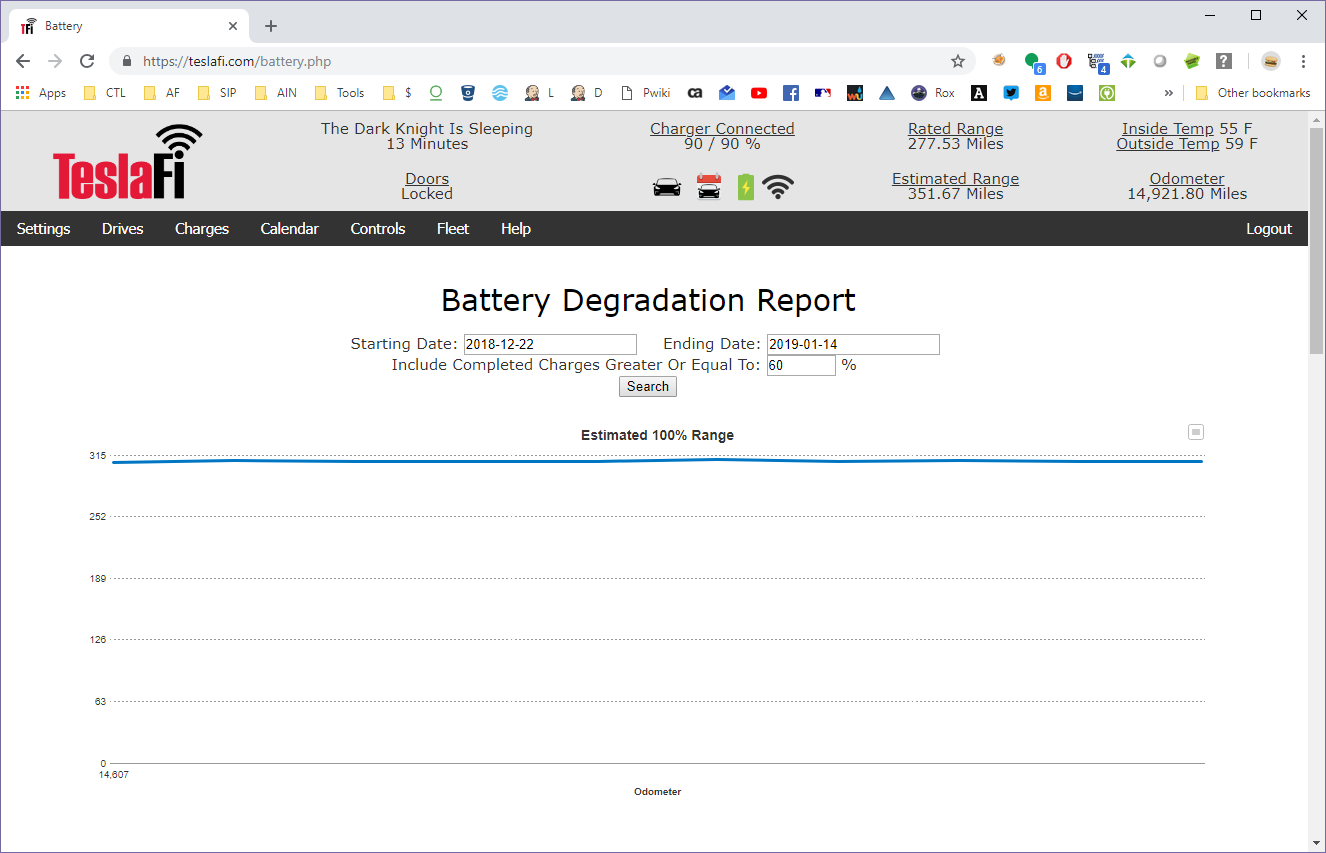This screenshot has height=853, width=1326.
Task: Click the Rox bookmark
Action: 934,93
